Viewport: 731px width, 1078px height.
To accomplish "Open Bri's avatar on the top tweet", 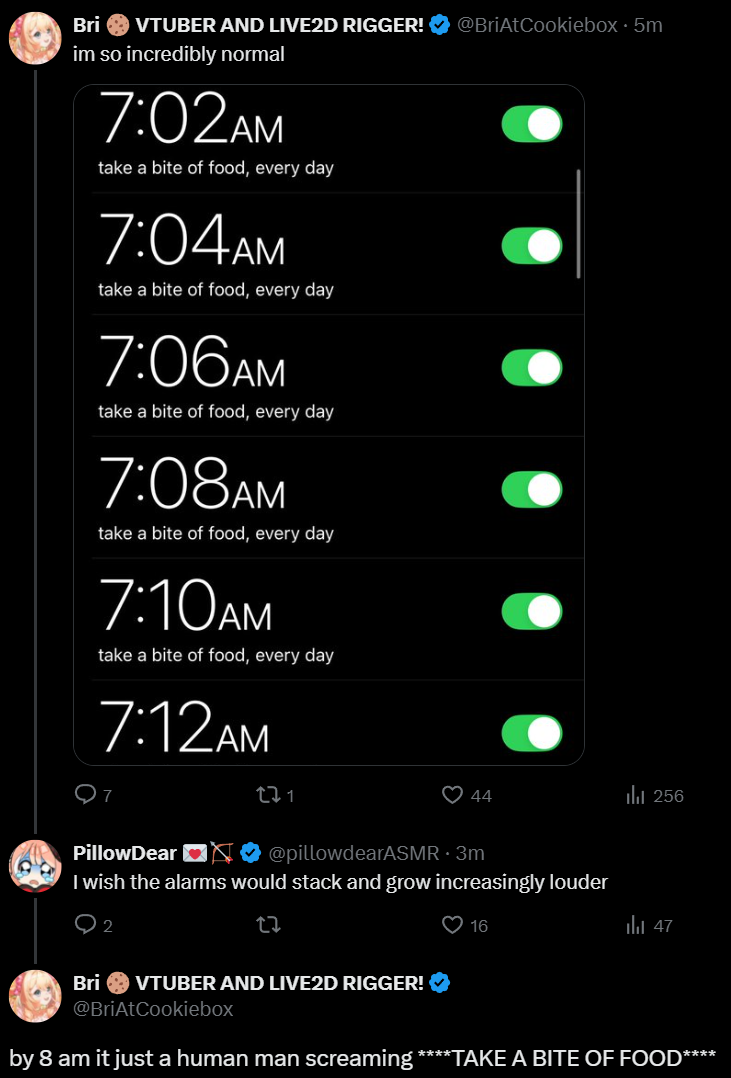I will click(x=35, y=38).
